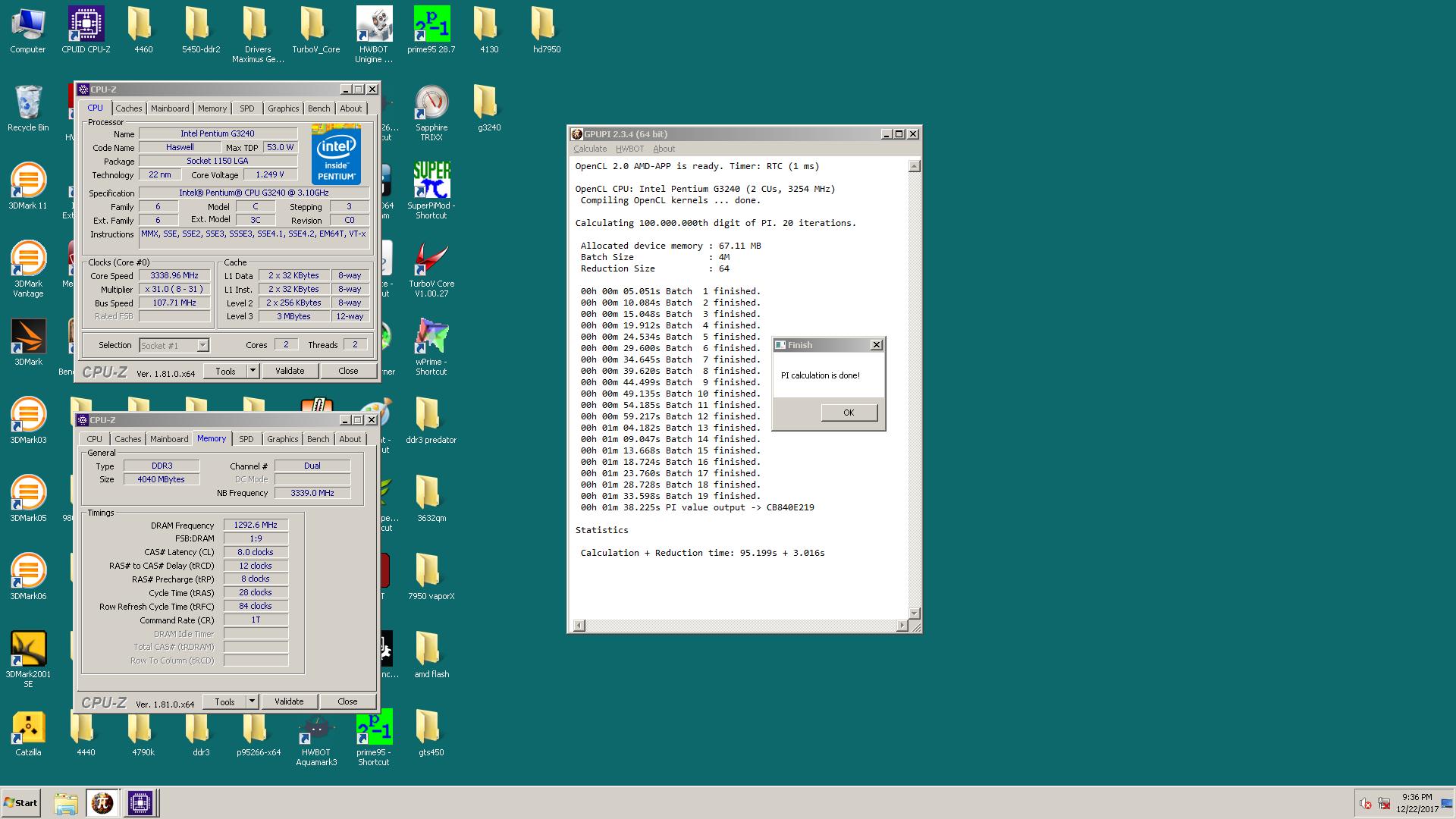Launch Sapphire TRIXX shortcut
Screen dimensions: 1456x819
(431, 113)
